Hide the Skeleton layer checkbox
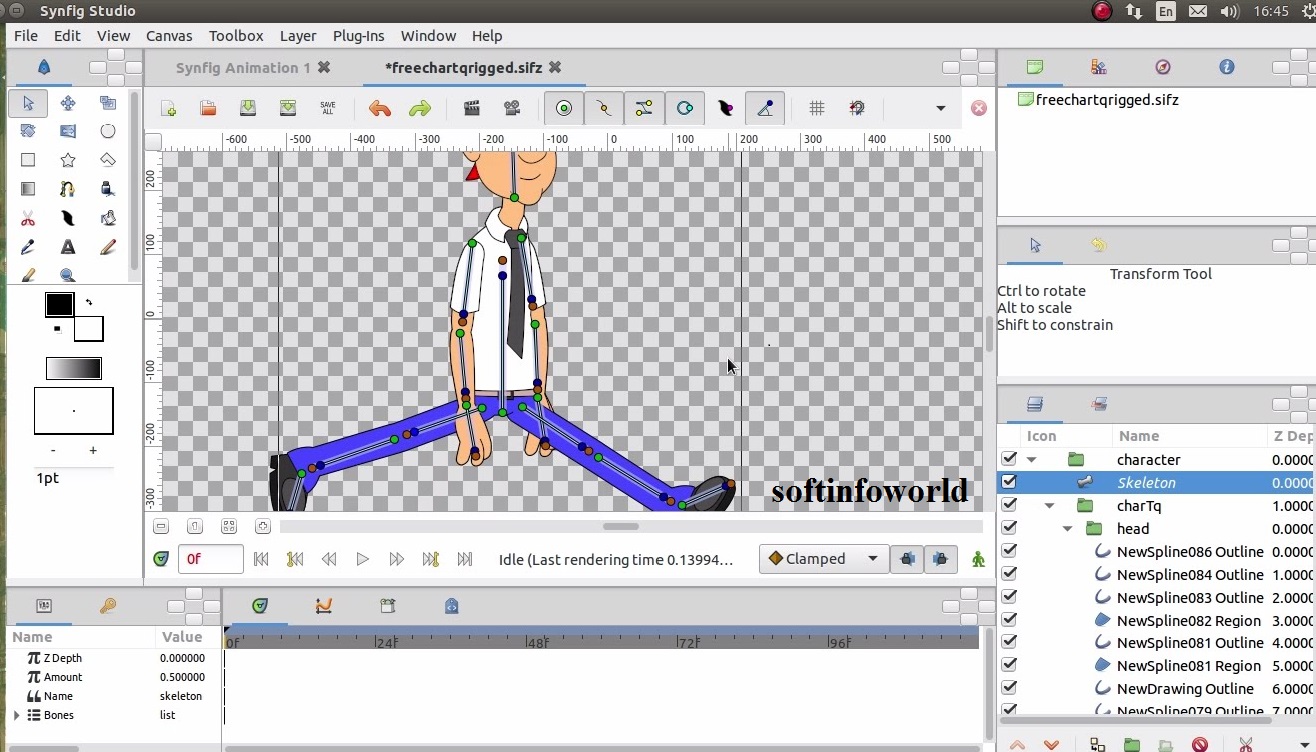This screenshot has height=752, width=1316. click(1008, 482)
